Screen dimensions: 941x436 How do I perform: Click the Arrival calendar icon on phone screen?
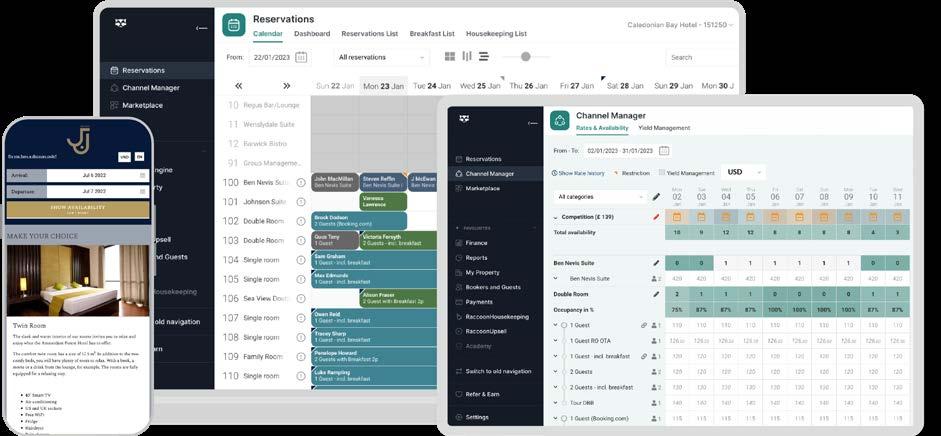click(x=142, y=175)
